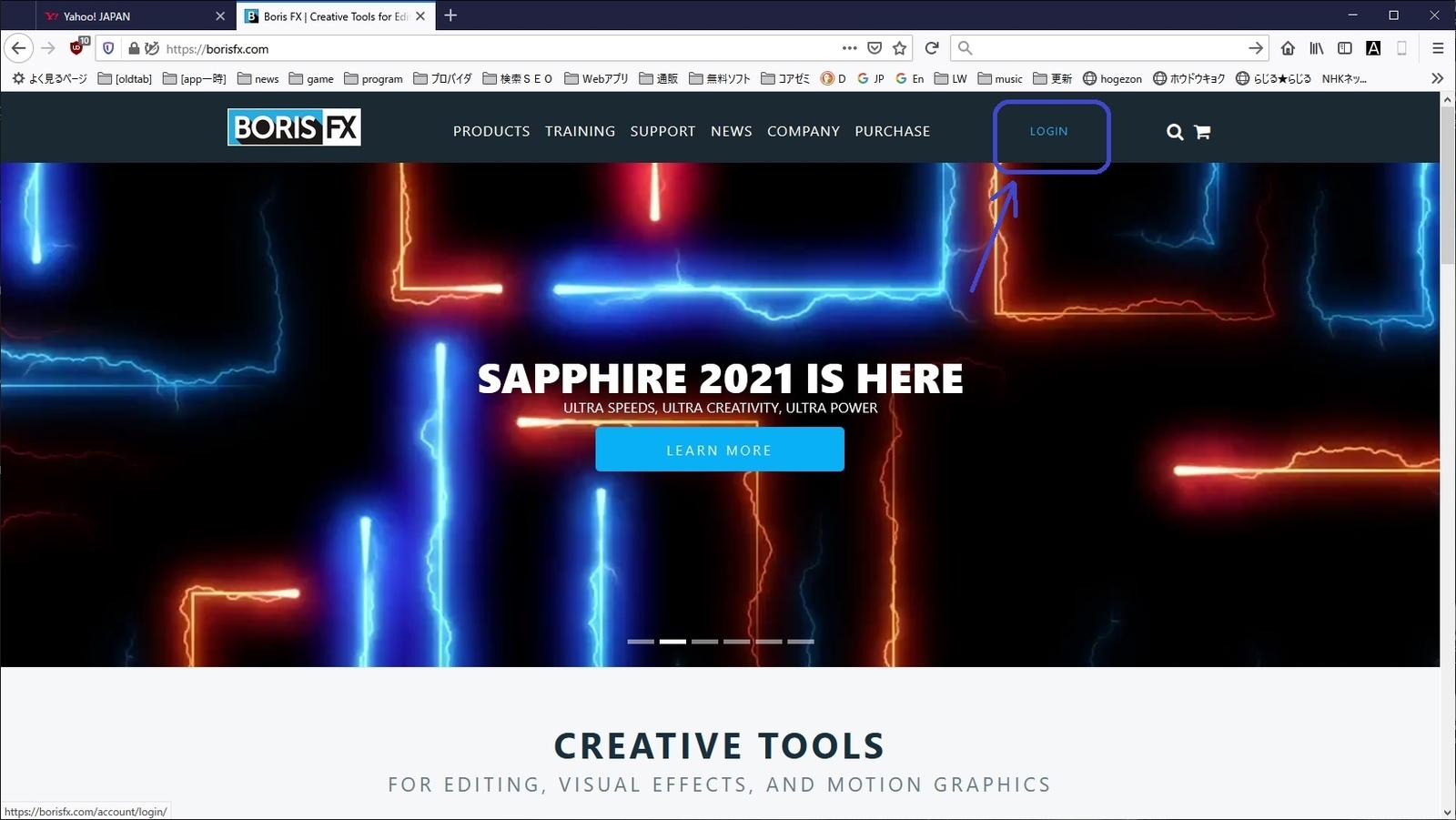Expand the news bookmark folder

pyautogui.click(x=258, y=79)
